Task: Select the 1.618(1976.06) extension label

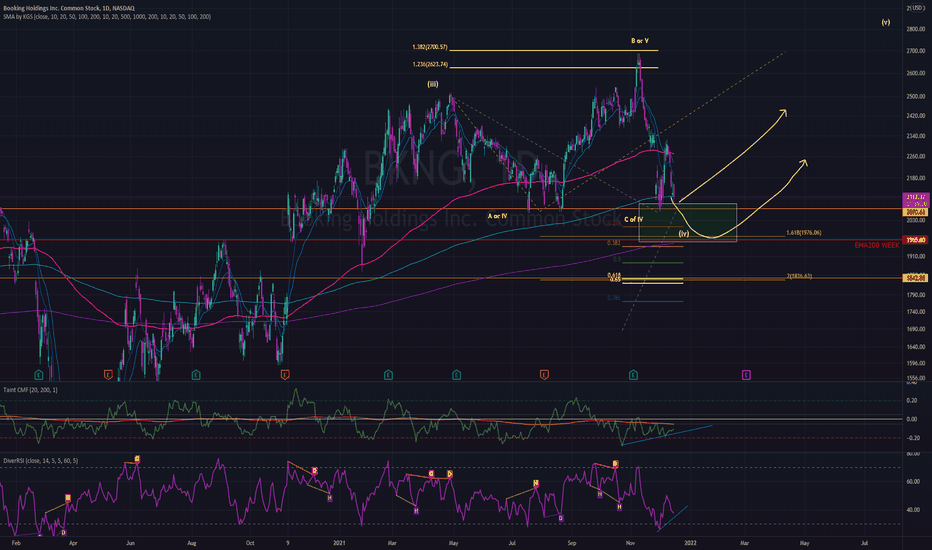Action: tap(804, 232)
